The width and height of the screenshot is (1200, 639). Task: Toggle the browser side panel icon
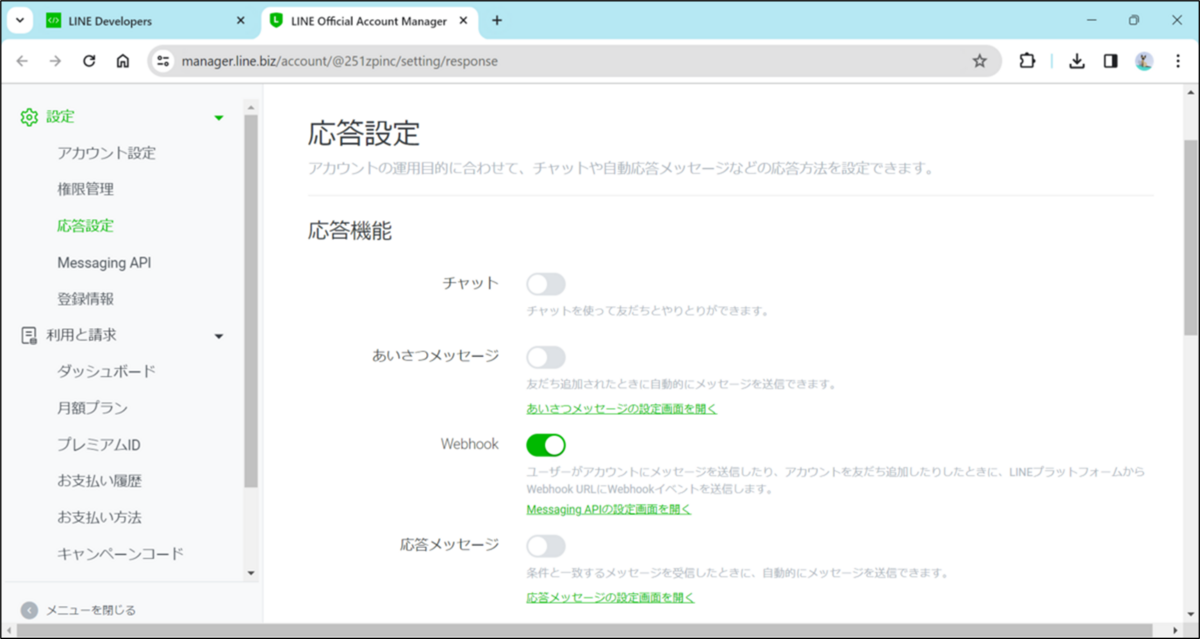1110,61
